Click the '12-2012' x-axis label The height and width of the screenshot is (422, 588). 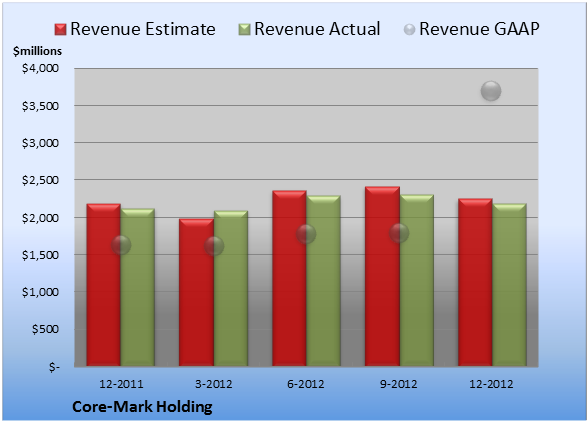(x=491, y=384)
